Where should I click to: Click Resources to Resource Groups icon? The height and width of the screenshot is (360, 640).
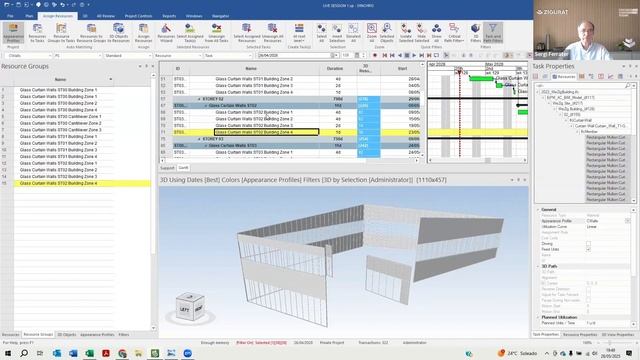click(x=91, y=33)
